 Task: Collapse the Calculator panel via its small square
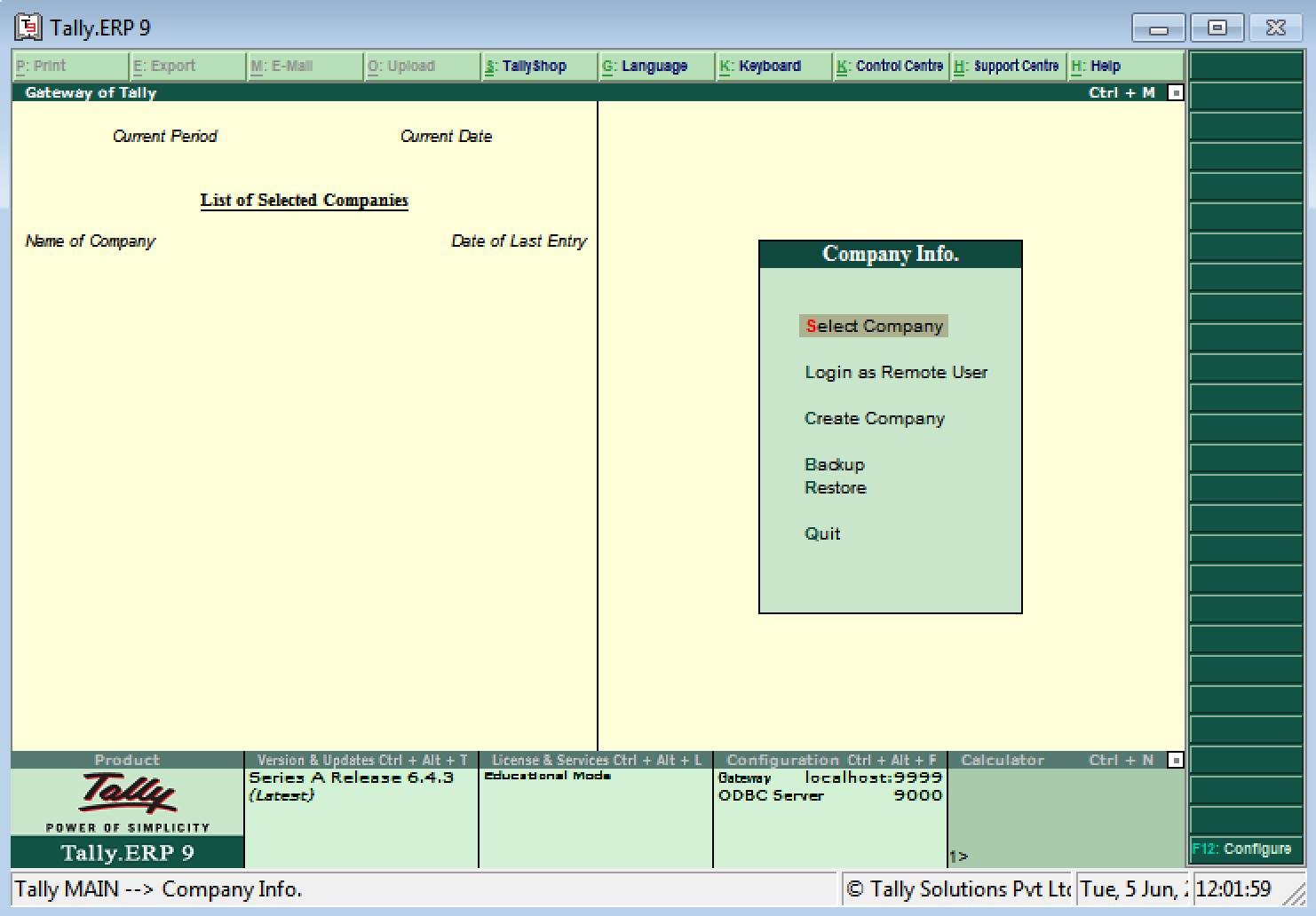click(x=1174, y=760)
